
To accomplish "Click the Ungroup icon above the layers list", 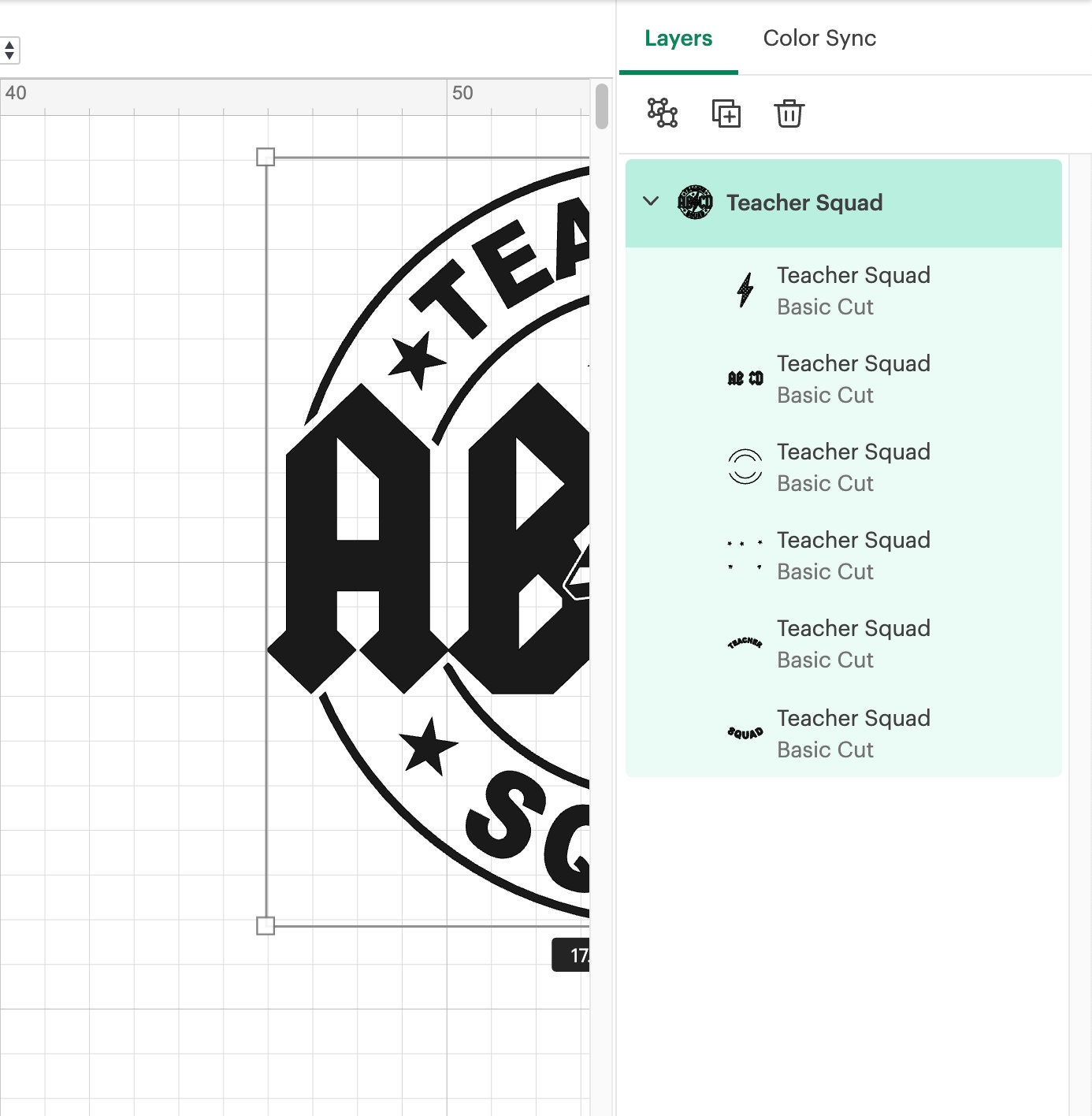I will (x=662, y=113).
